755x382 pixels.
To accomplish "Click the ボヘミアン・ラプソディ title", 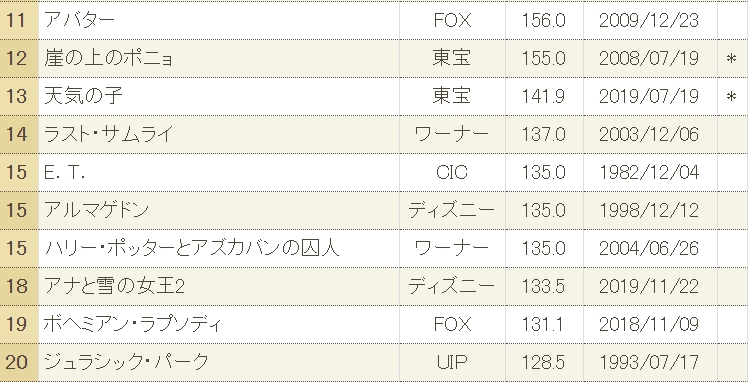I will click(x=133, y=324).
